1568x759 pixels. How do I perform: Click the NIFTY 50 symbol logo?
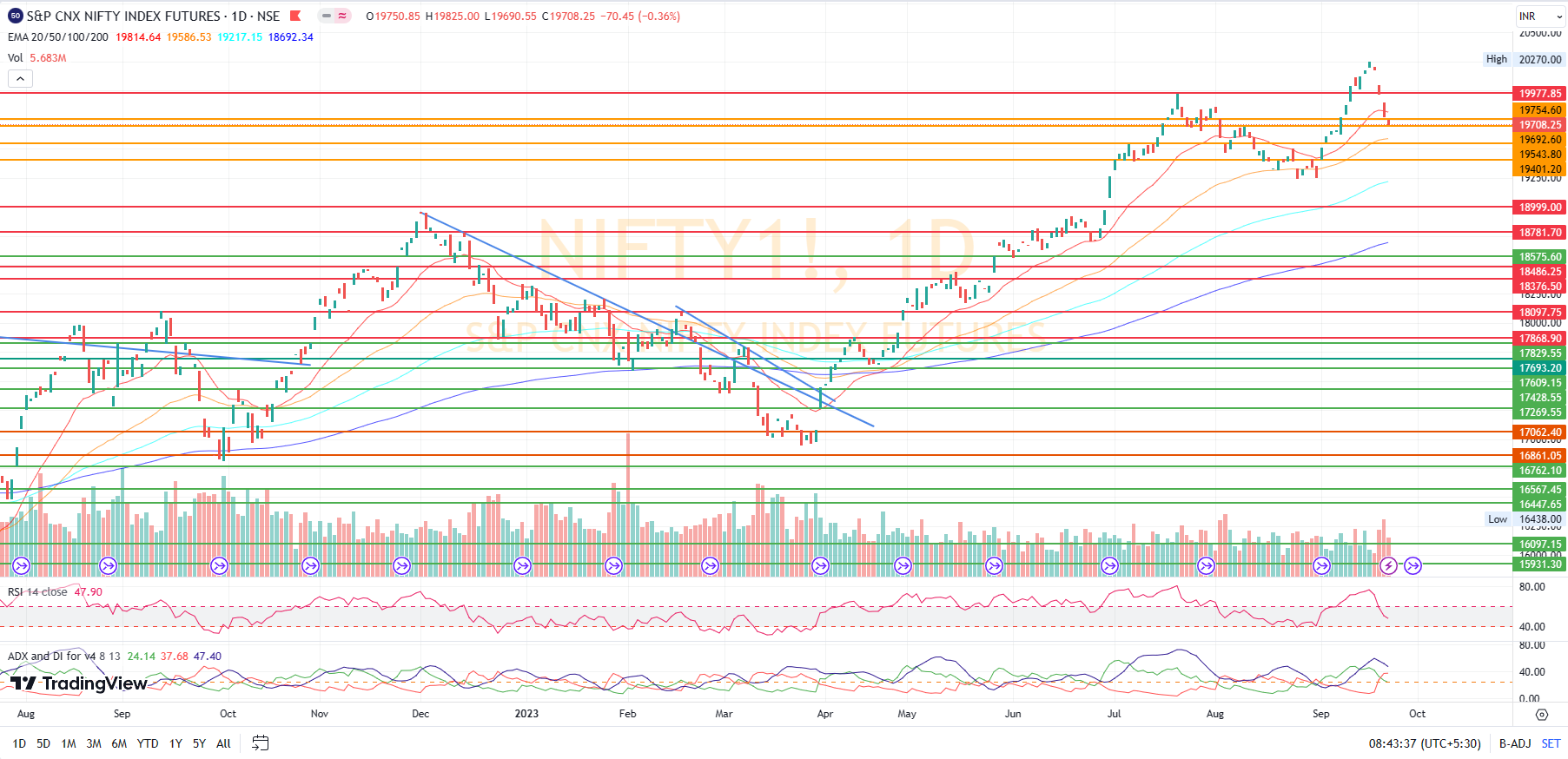click(x=16, y=16)
